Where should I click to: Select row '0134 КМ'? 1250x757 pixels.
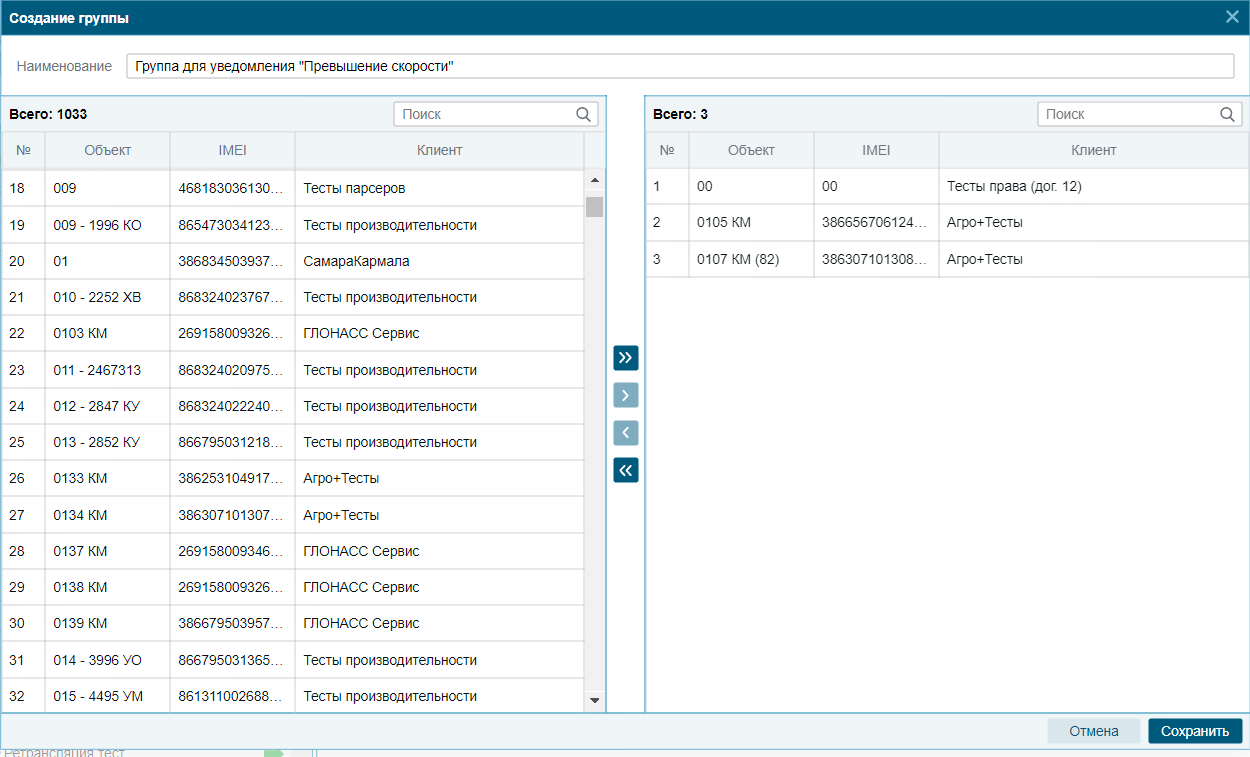tap(293, 515)
